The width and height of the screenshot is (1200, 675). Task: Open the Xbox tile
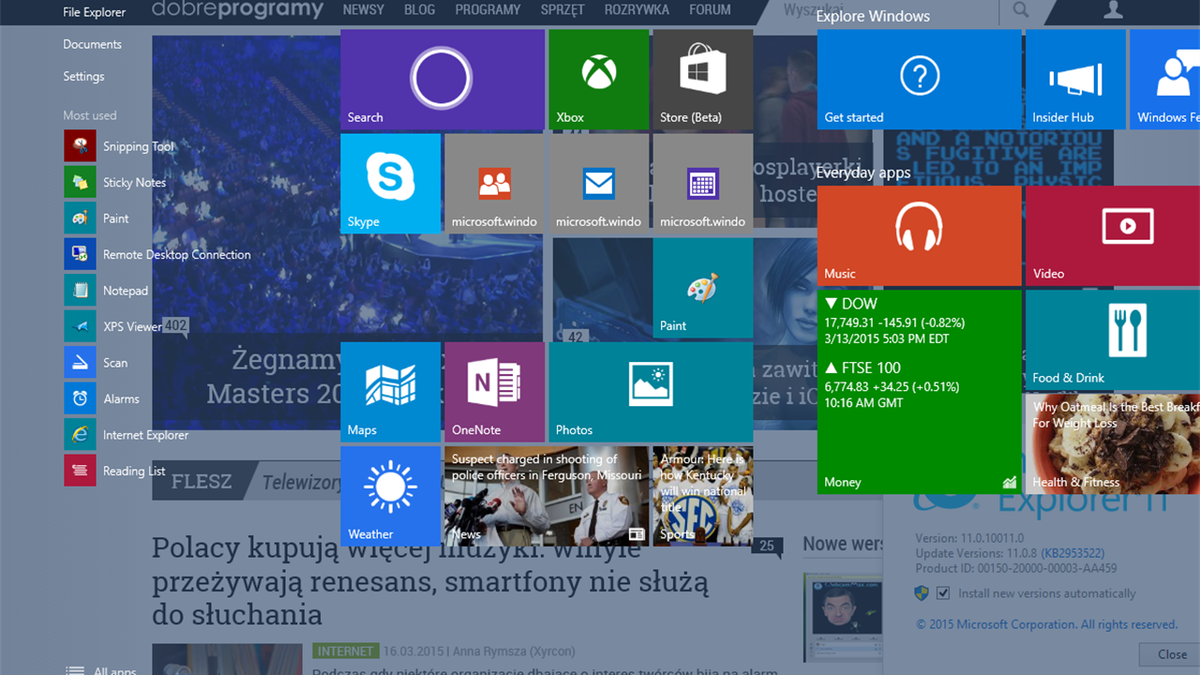tap(598, 79)
